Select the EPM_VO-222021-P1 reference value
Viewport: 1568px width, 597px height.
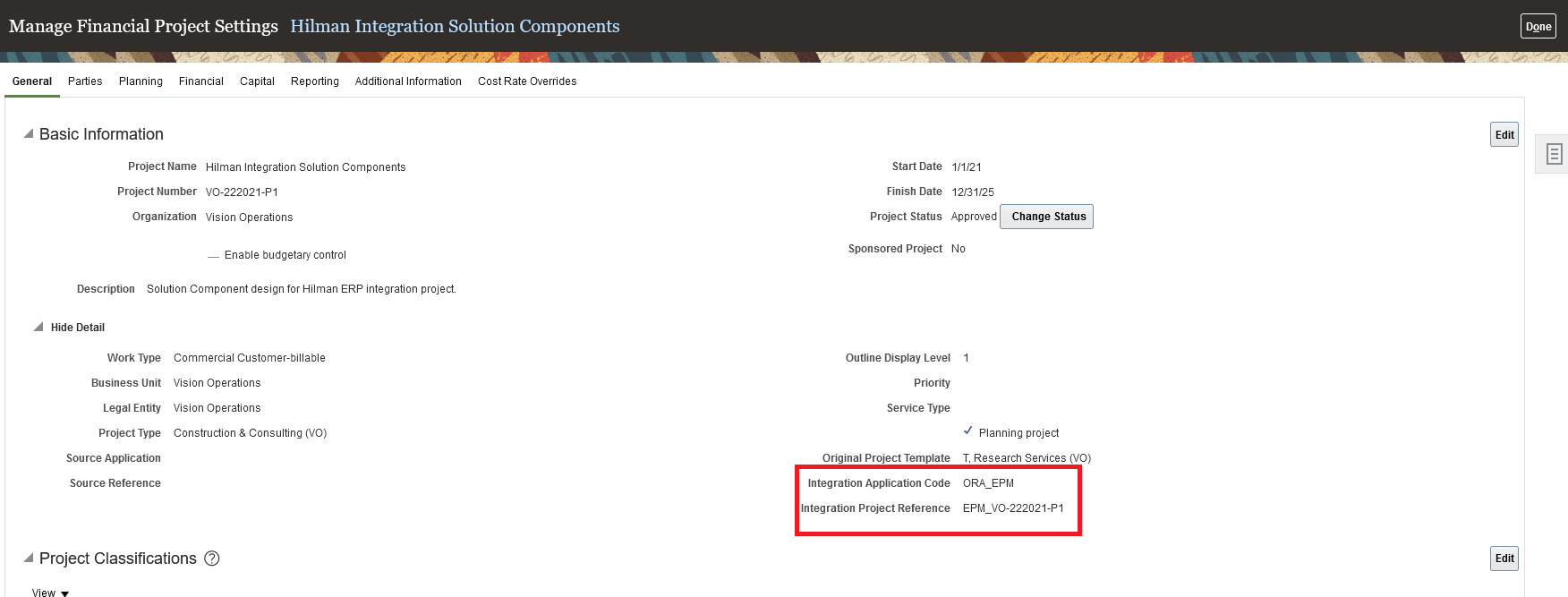(1013, 508)
